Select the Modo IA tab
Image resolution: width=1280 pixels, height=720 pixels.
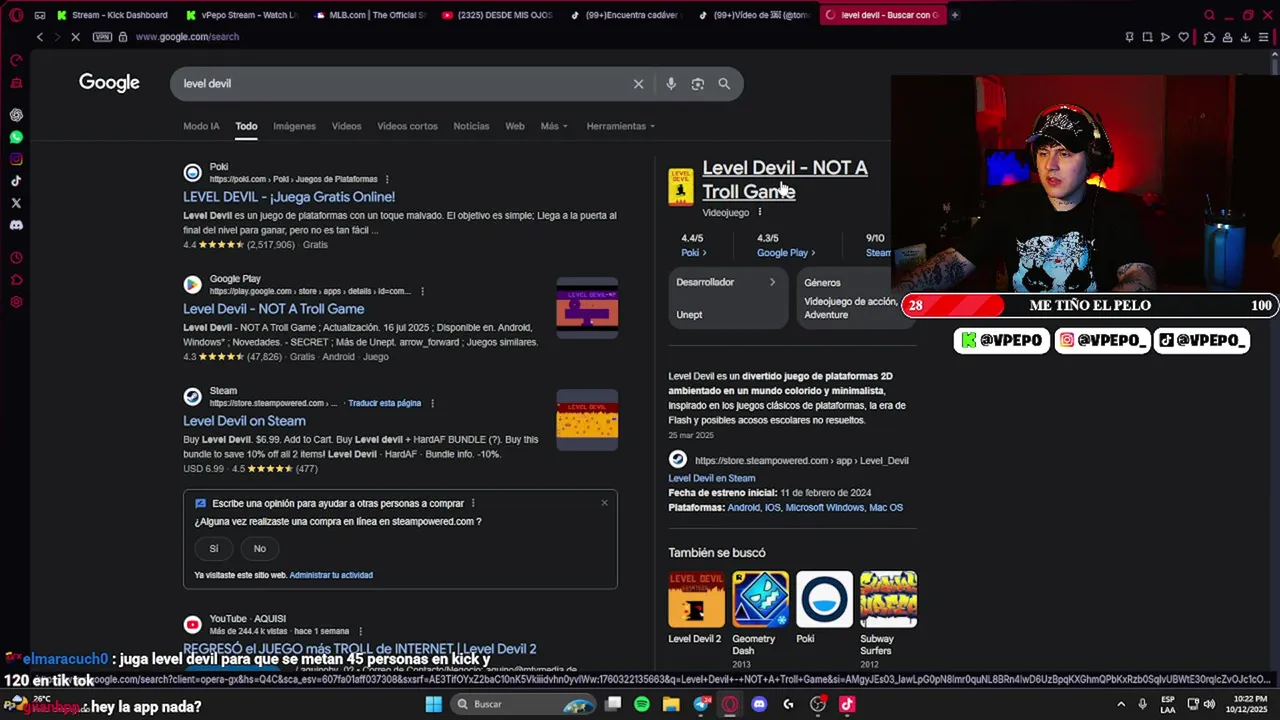[x=201, y=126]
